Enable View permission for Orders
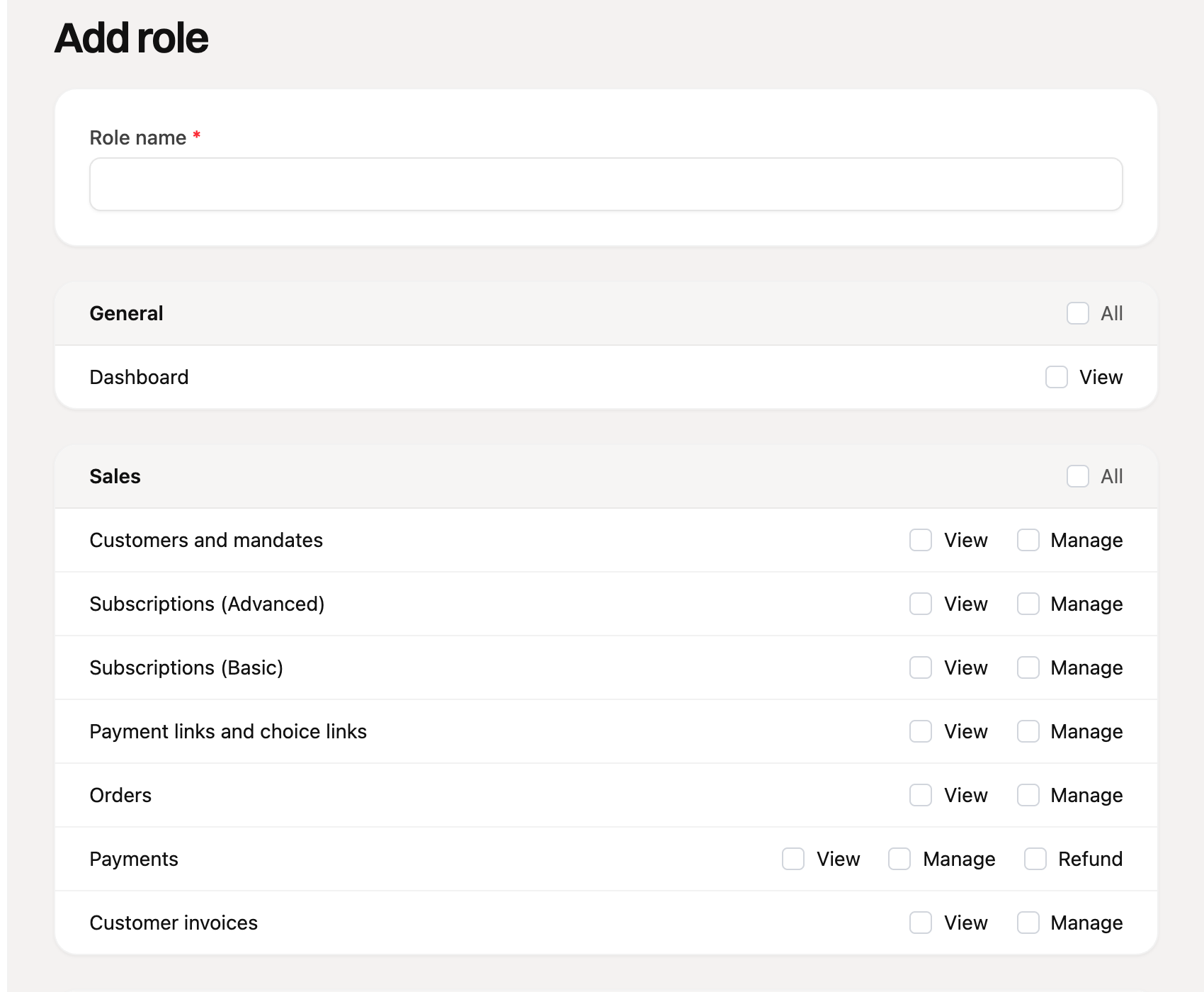This screenshot has height=992, width=1204. 921,795
